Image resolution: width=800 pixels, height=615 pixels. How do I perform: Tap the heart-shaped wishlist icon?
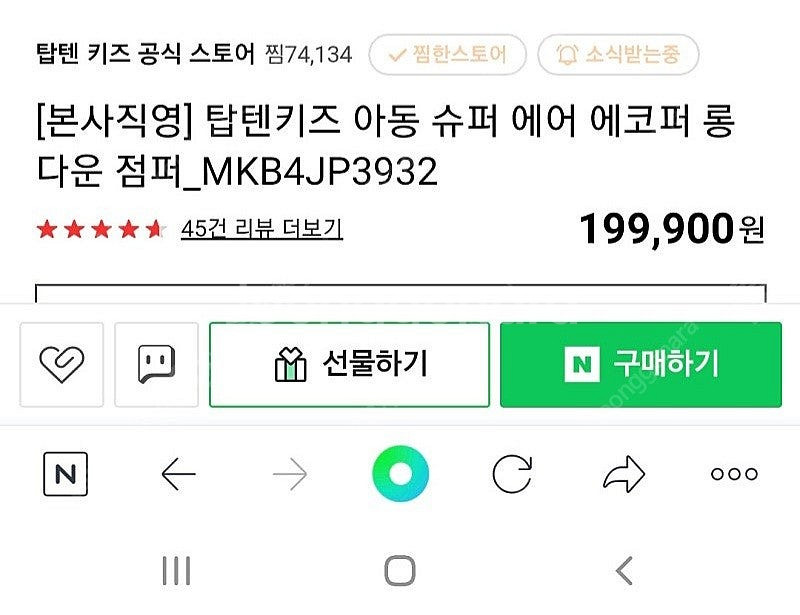pos(61,364)
